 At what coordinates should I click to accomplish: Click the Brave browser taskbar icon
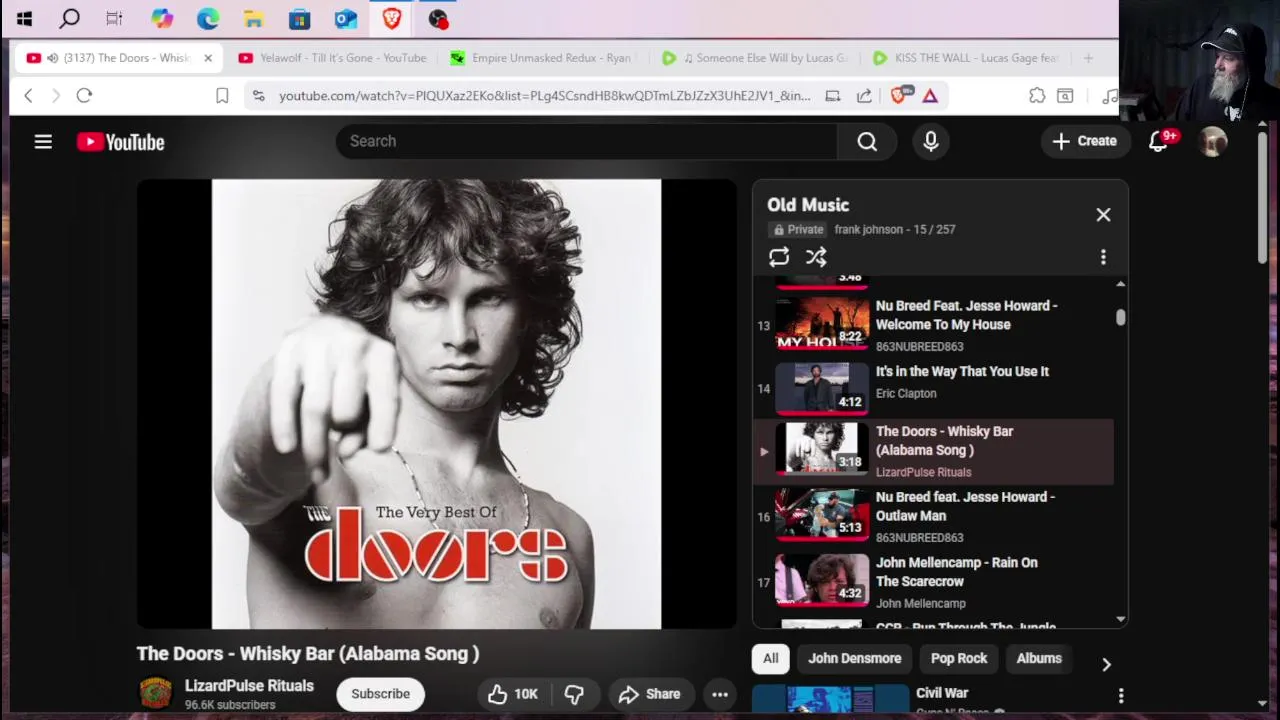pos(392,18)
